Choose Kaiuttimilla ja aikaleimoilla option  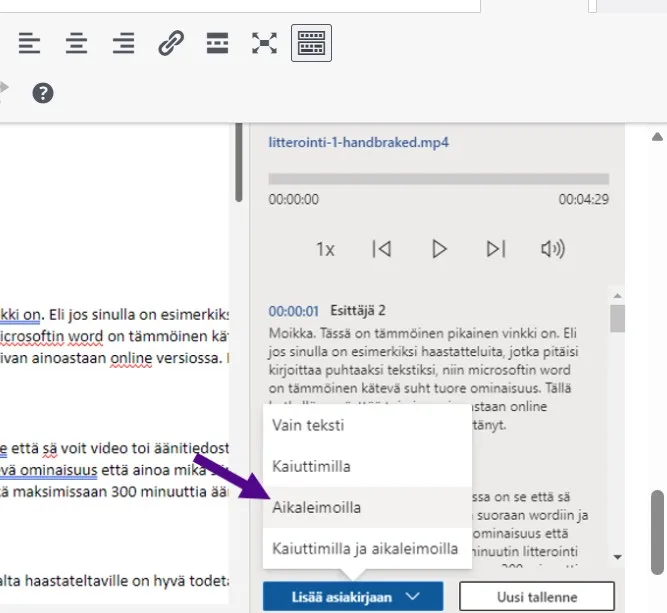[x=368, y=548]
